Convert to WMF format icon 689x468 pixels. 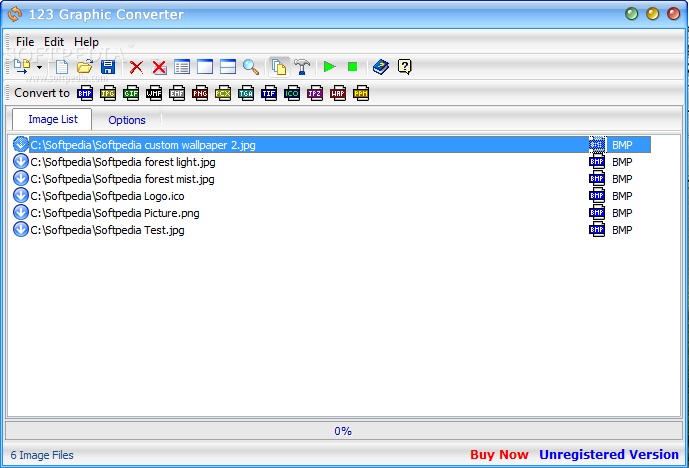pos(154,93)
